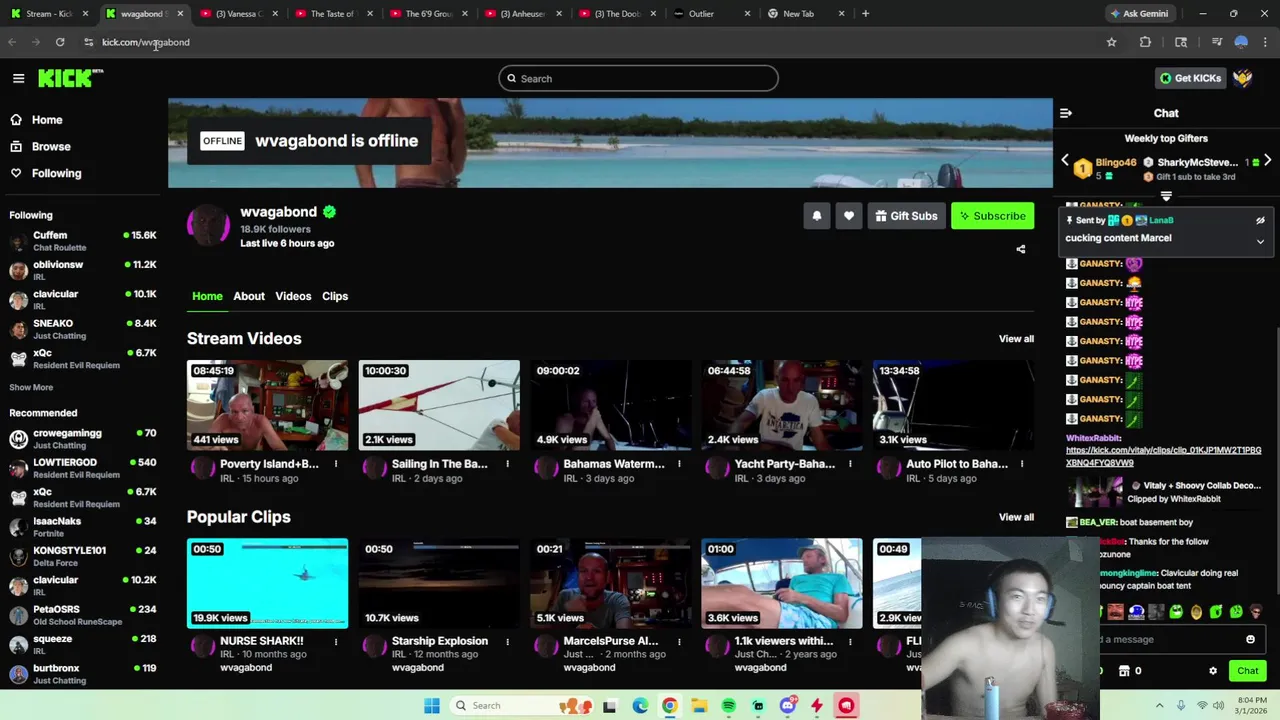Open options menu for NURSE SHARK clip
The image size is (1280, 720).
click(x=336, y=642)
